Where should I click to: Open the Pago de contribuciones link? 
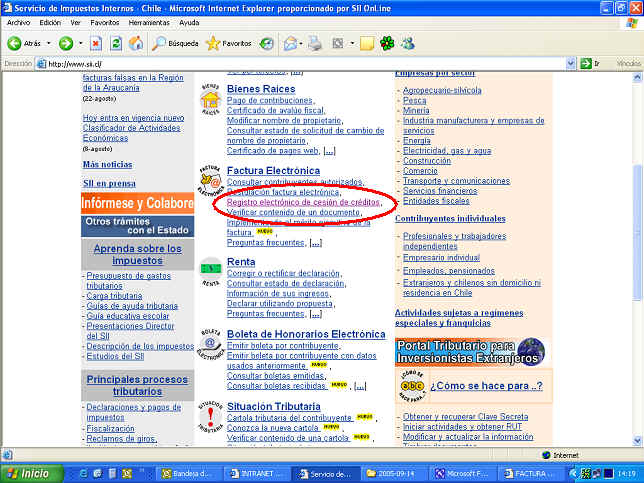pos(270,100)
